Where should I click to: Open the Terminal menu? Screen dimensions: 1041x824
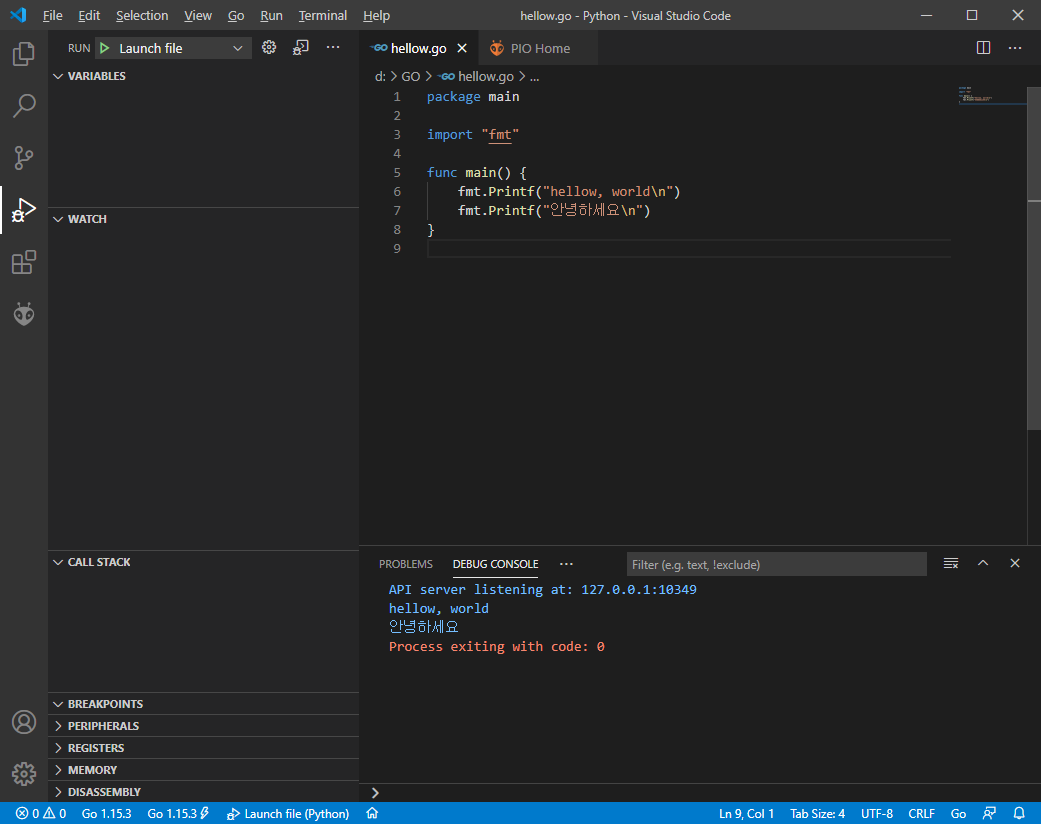click(323, 15)
